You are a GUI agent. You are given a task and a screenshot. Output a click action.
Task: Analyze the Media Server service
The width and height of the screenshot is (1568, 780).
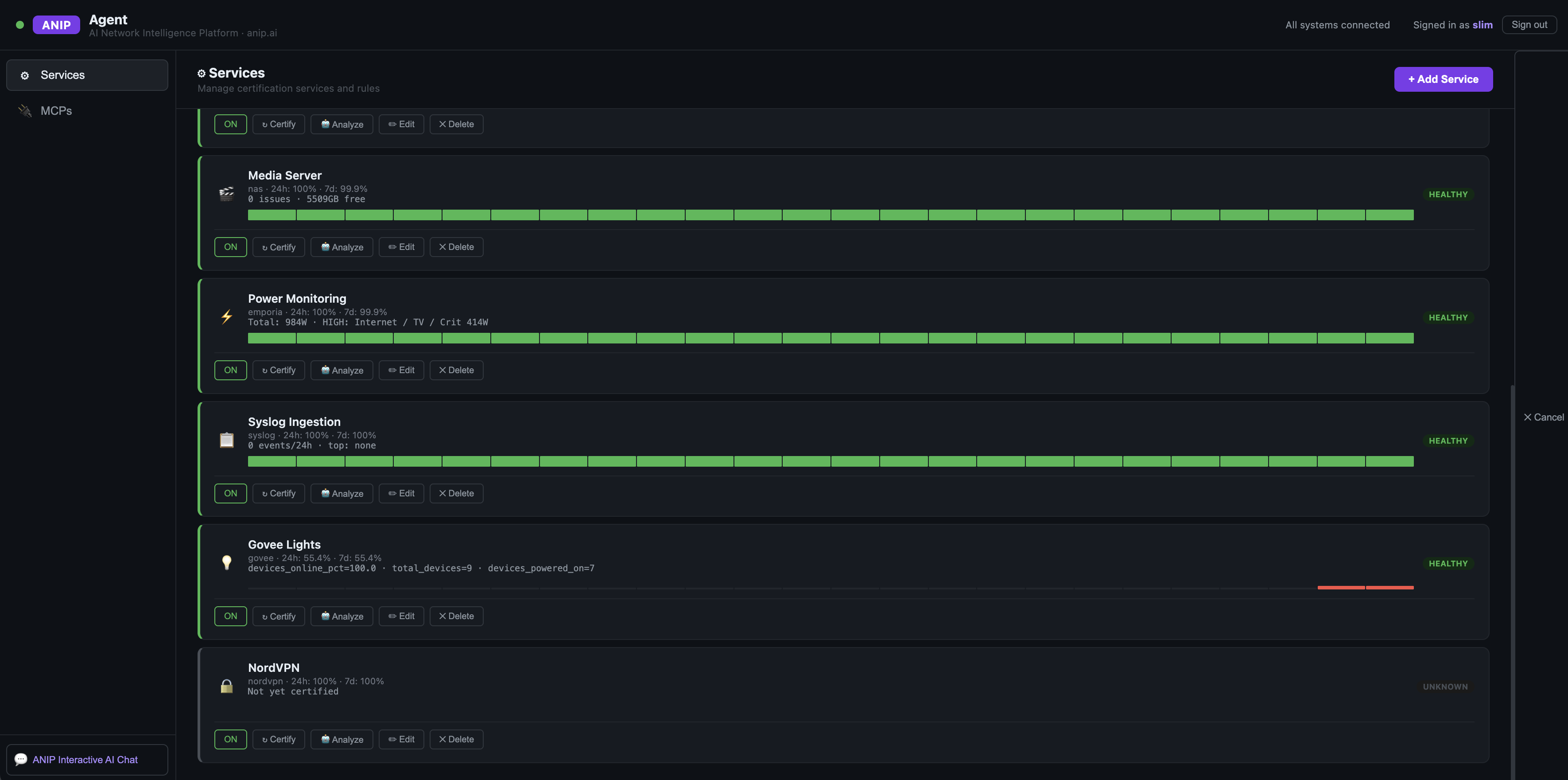click(342, 247)
